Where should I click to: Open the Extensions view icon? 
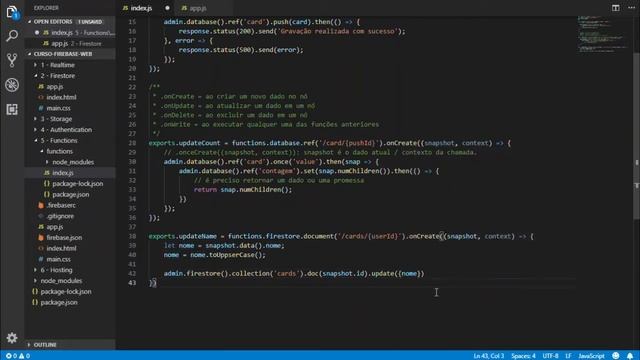[x=12, y=109]
